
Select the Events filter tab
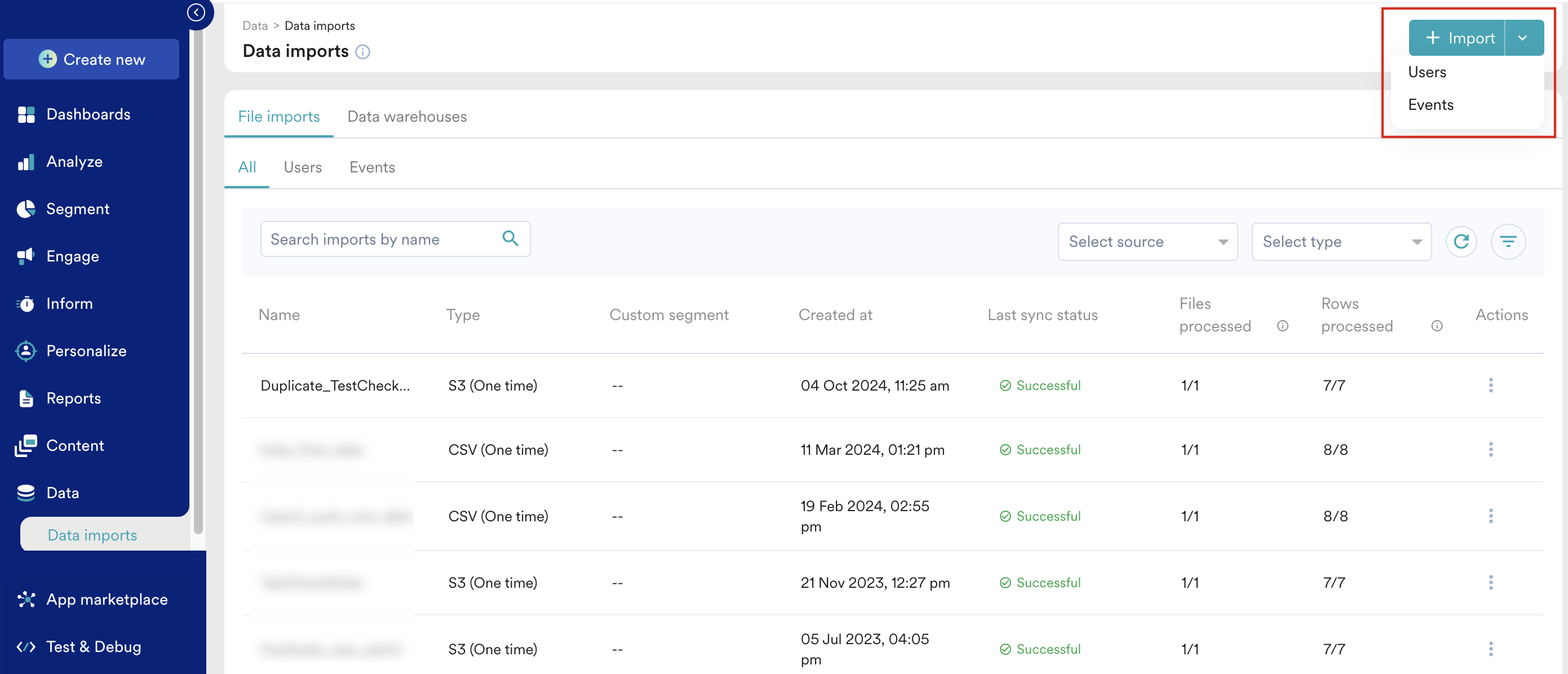pos(372,167)
